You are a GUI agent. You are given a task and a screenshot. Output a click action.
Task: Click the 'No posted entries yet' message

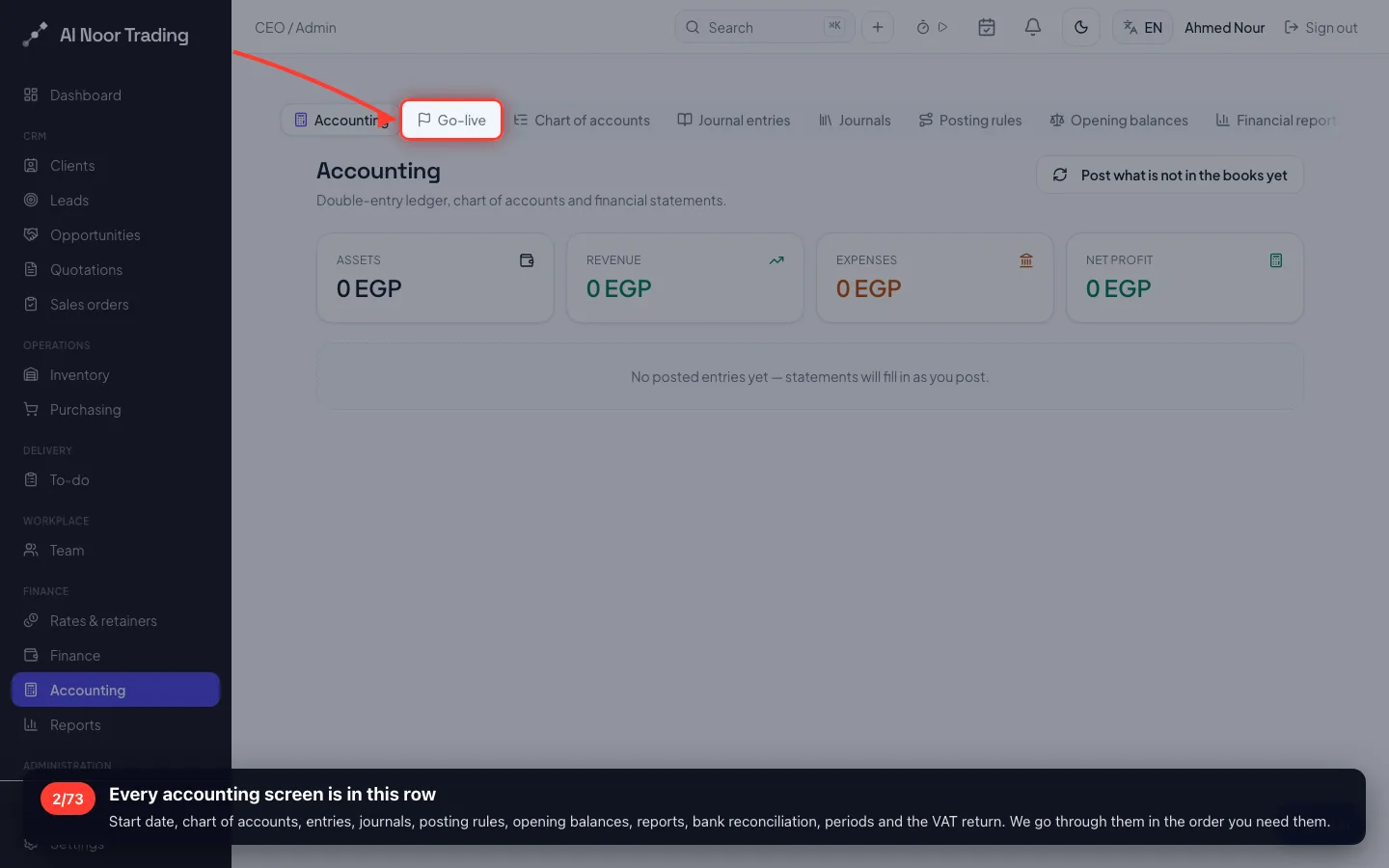[809, 376]
